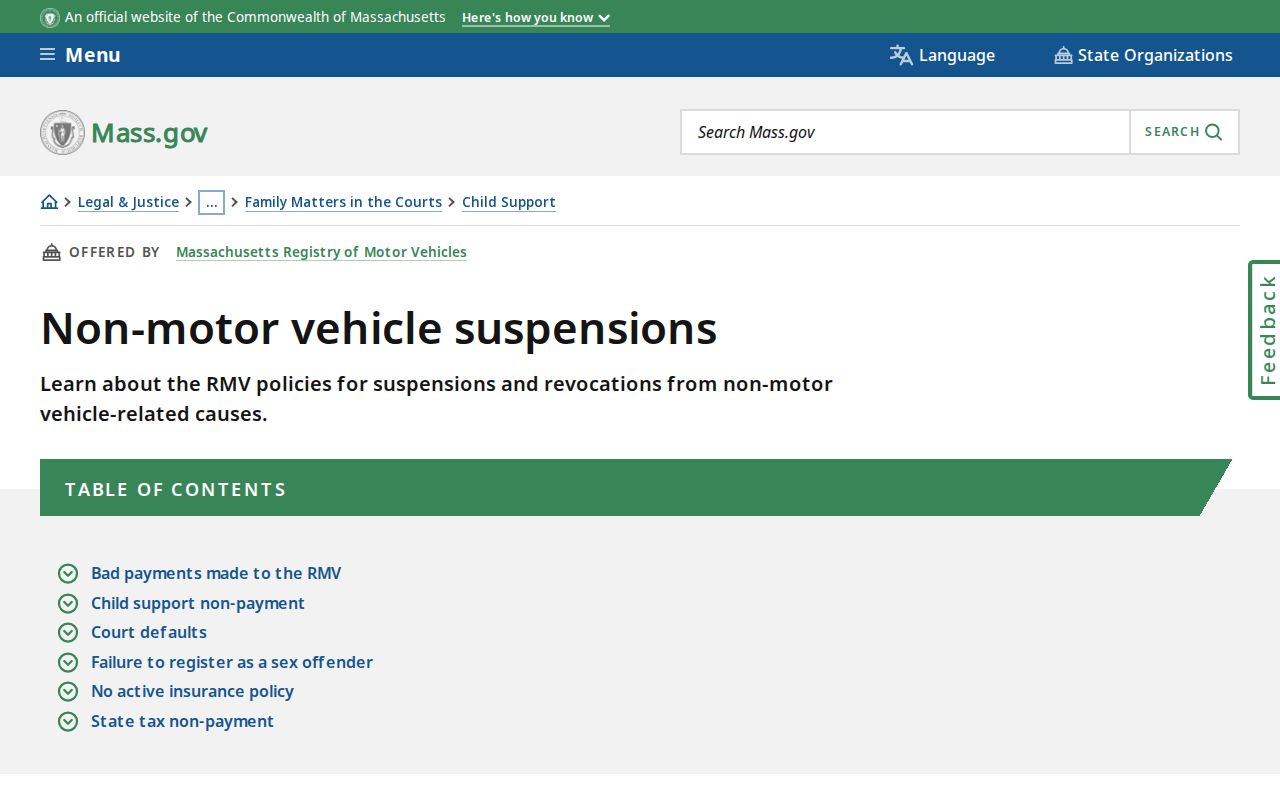This screenshot has width=1280, height=800.
Task: Jump to No active insurance policy section
Action: tap(192, 691)
